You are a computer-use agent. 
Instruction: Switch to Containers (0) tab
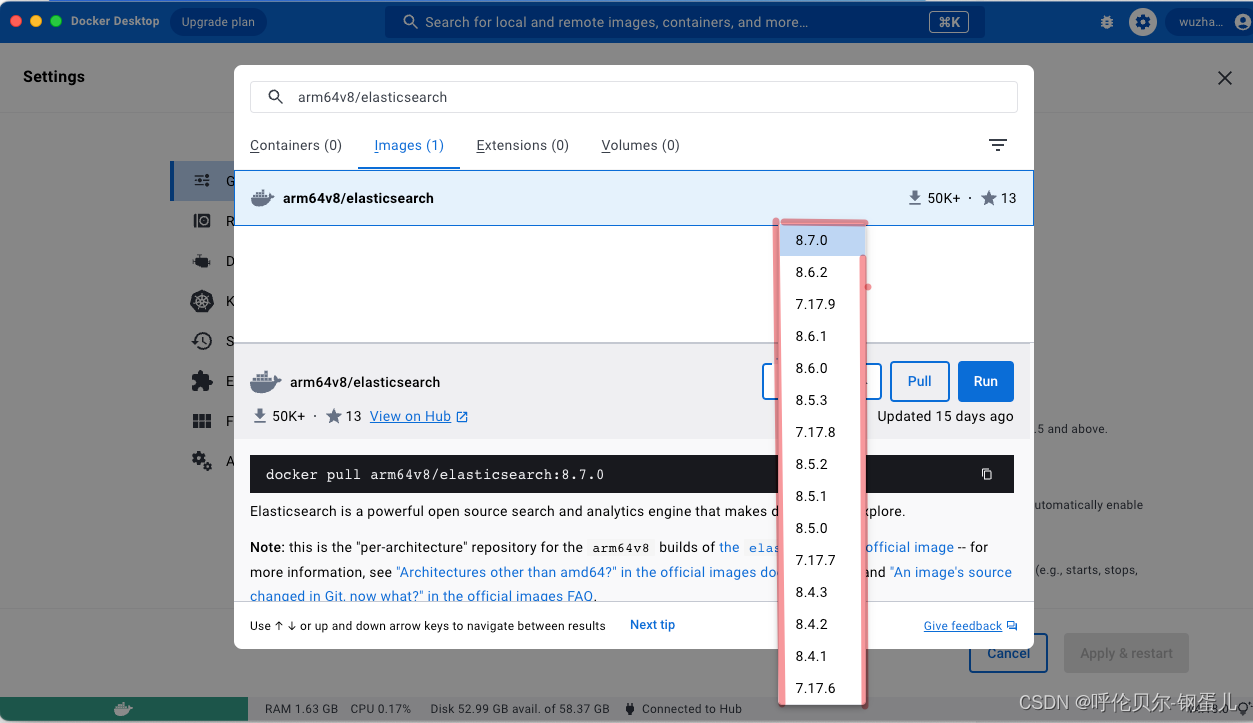[x=296, y=145]
